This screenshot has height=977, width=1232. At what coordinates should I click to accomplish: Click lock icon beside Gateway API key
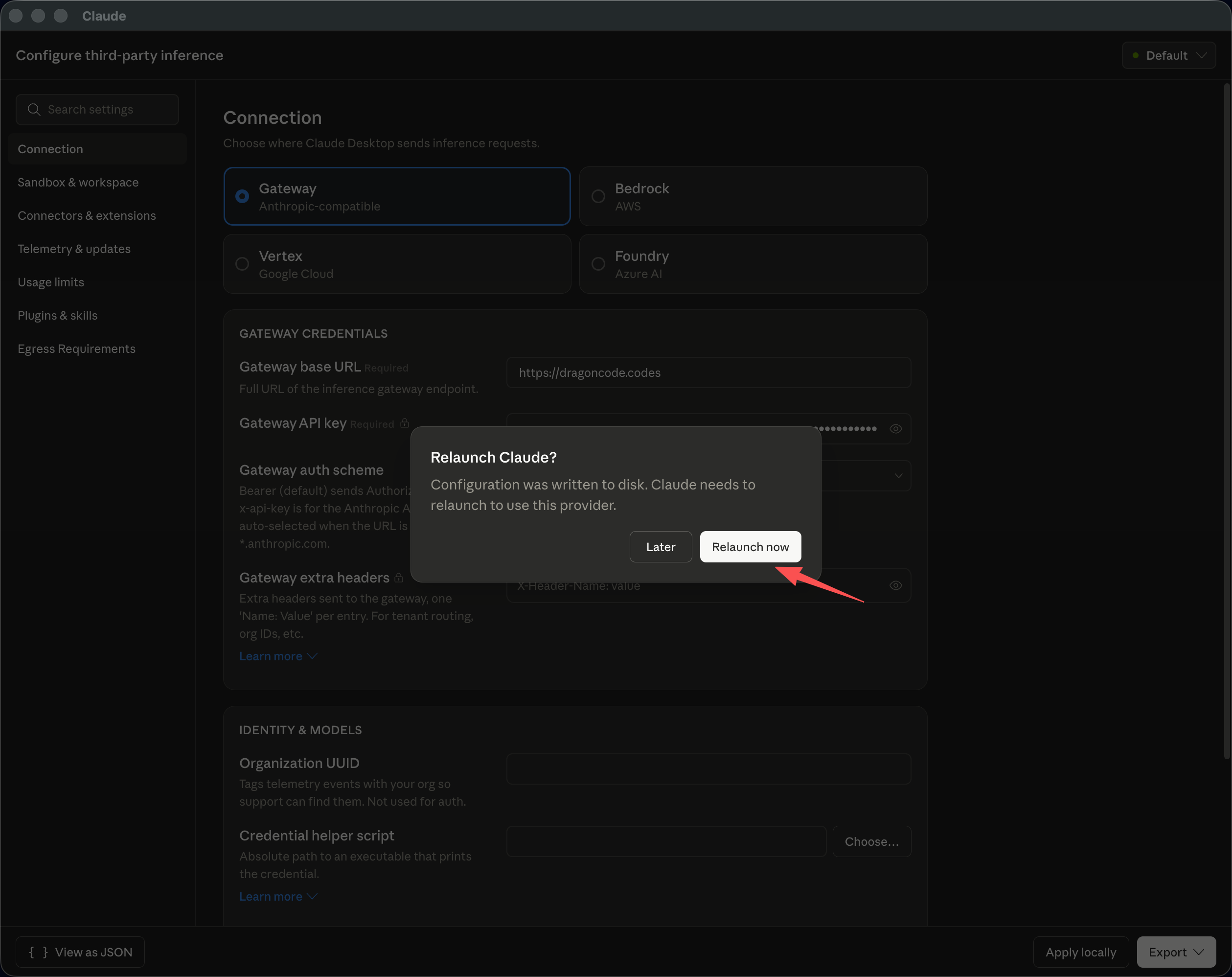(405, 423)
